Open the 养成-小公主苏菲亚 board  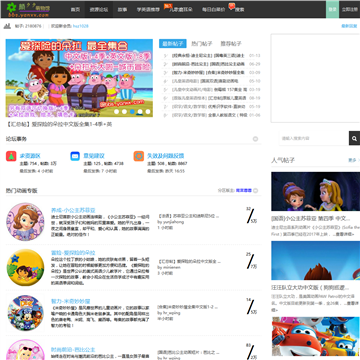[x=73, y=210]
